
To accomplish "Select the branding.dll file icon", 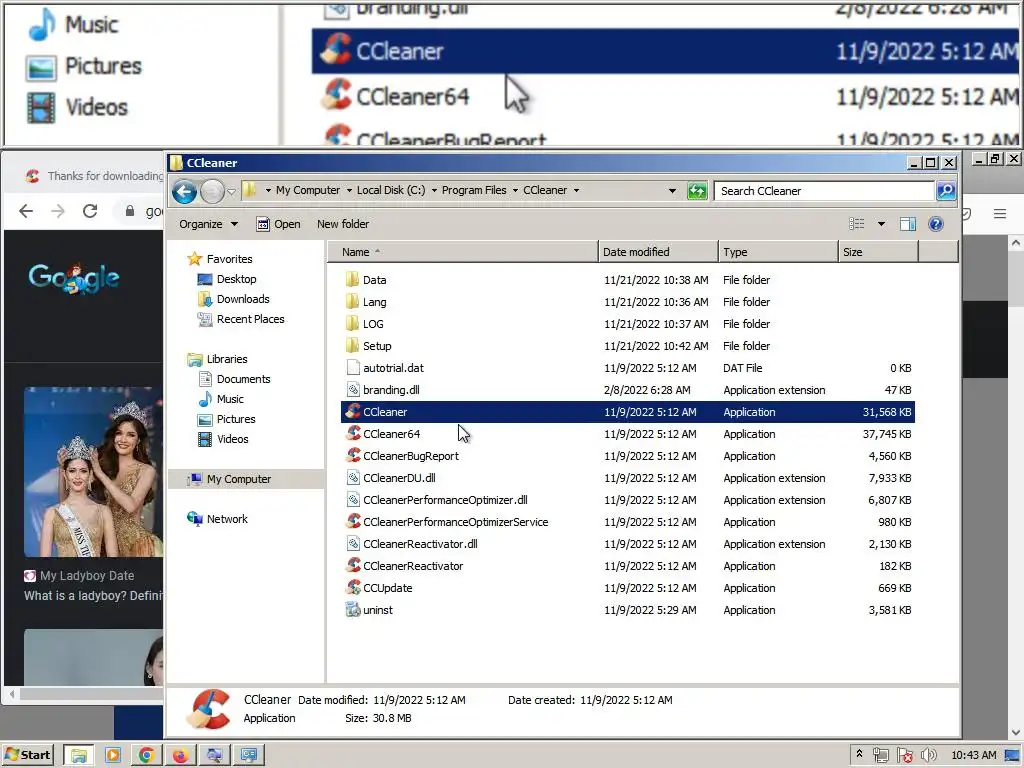I will [x=353, y=390].
